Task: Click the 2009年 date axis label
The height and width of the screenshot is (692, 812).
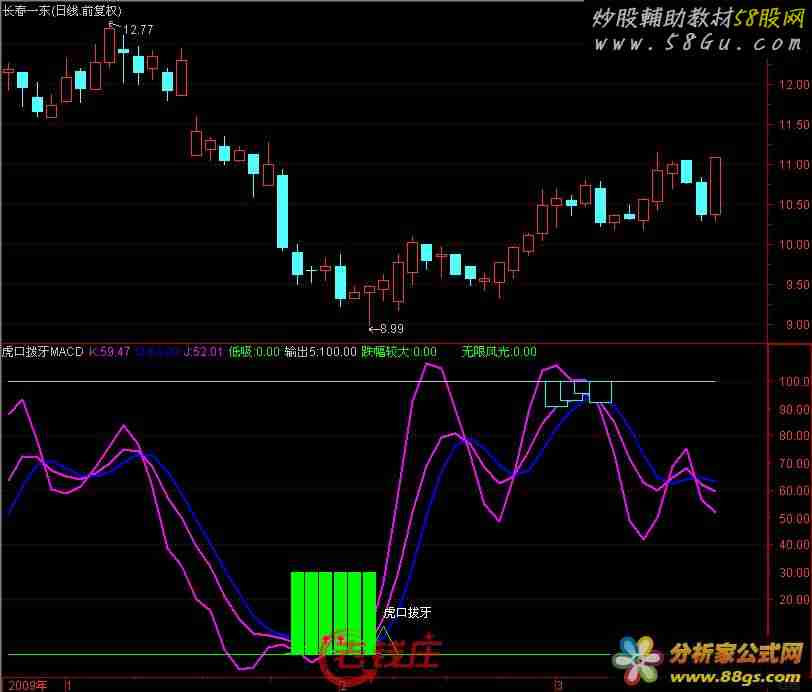Action: [27, 685]
